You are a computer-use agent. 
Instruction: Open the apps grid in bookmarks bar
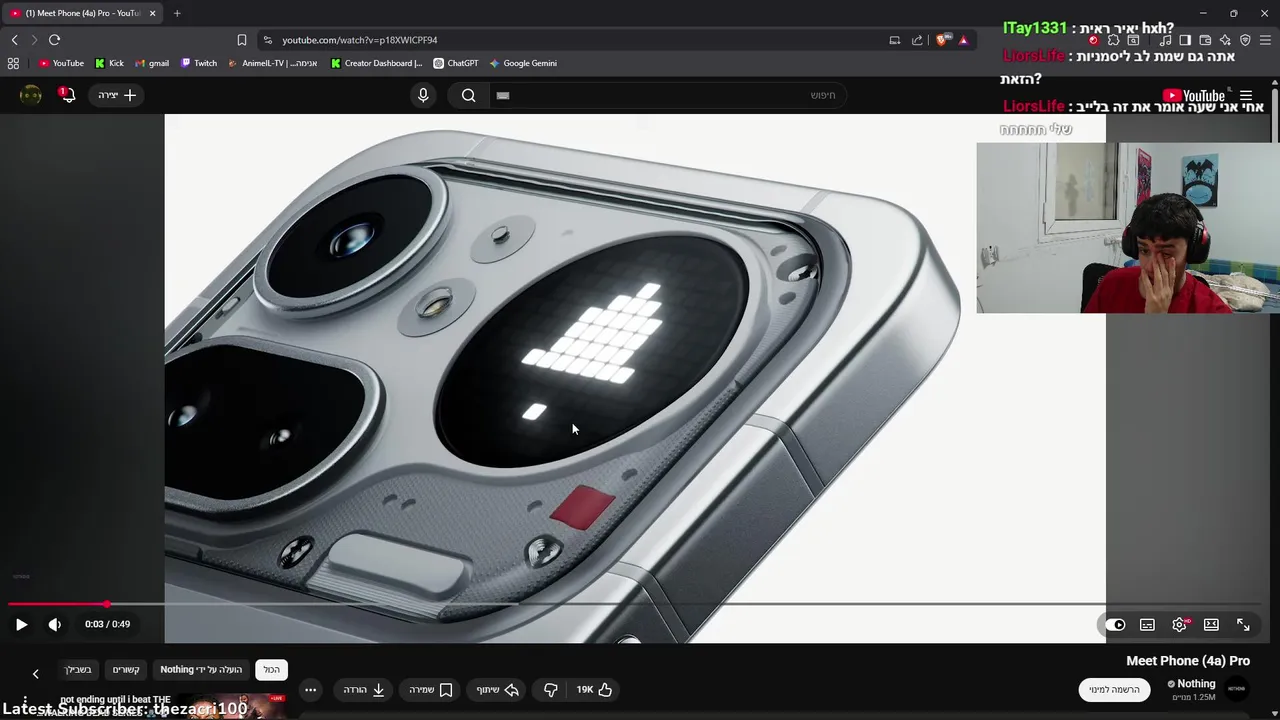click(x=13, y=63)
